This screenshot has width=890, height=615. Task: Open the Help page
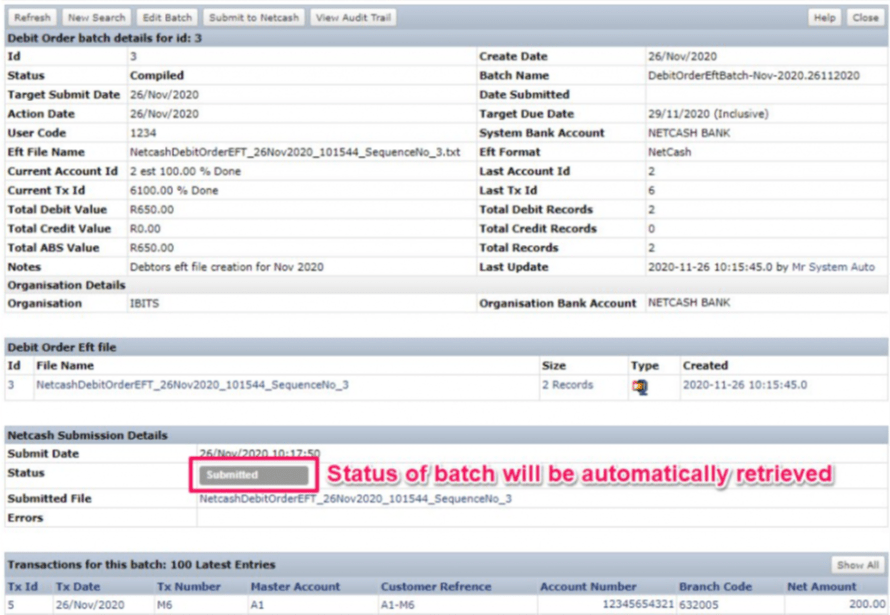(x=824, y=17)
